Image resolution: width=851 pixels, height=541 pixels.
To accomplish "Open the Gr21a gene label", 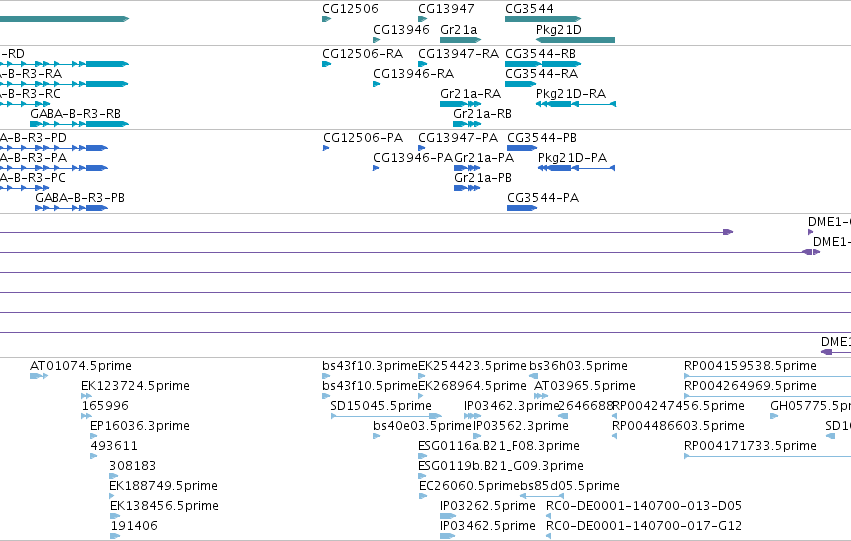I will (459, 29).
